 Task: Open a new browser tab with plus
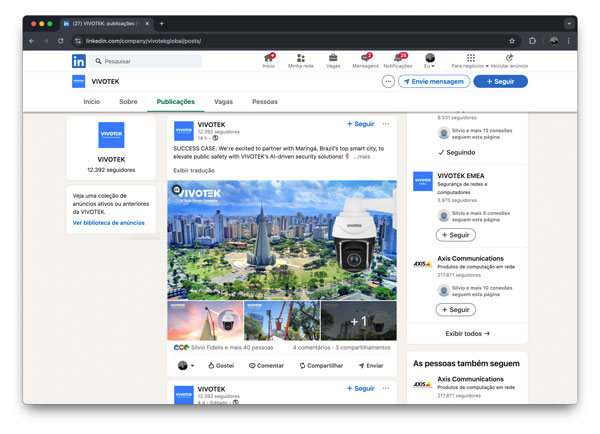[161, 24]
